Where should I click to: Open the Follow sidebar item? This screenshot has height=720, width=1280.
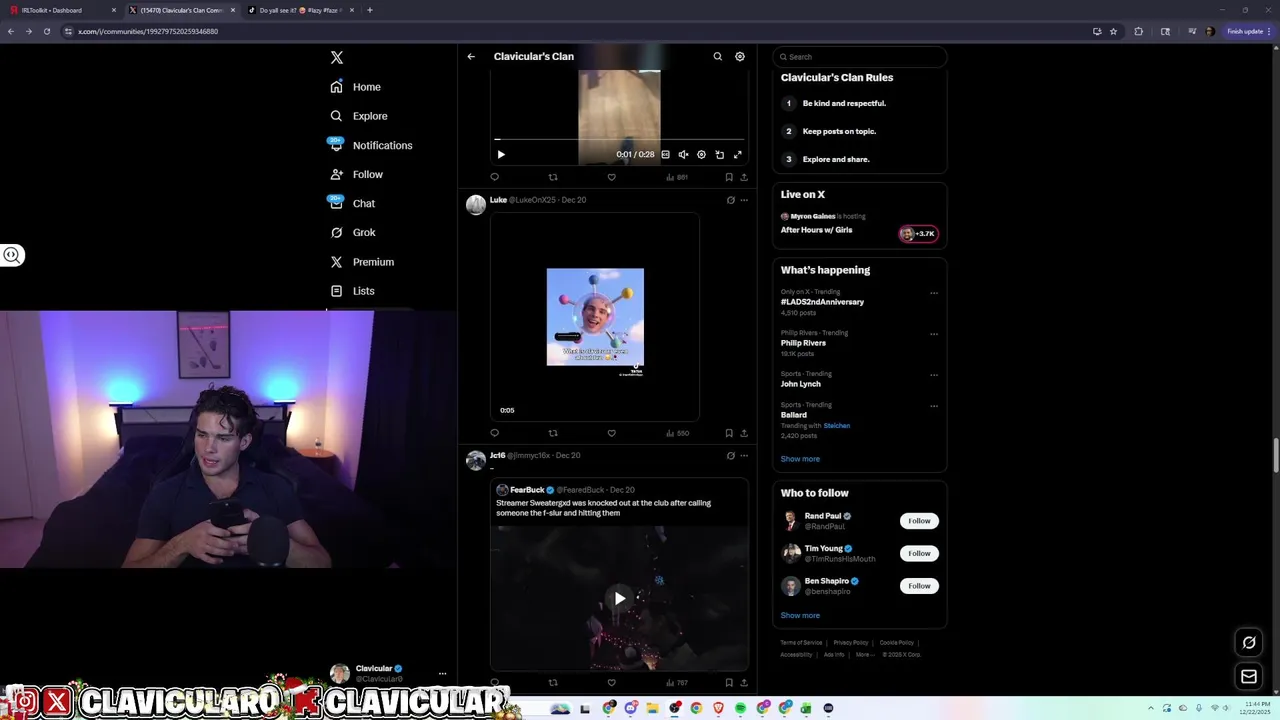pyautogui.click(x=356, y=174)
